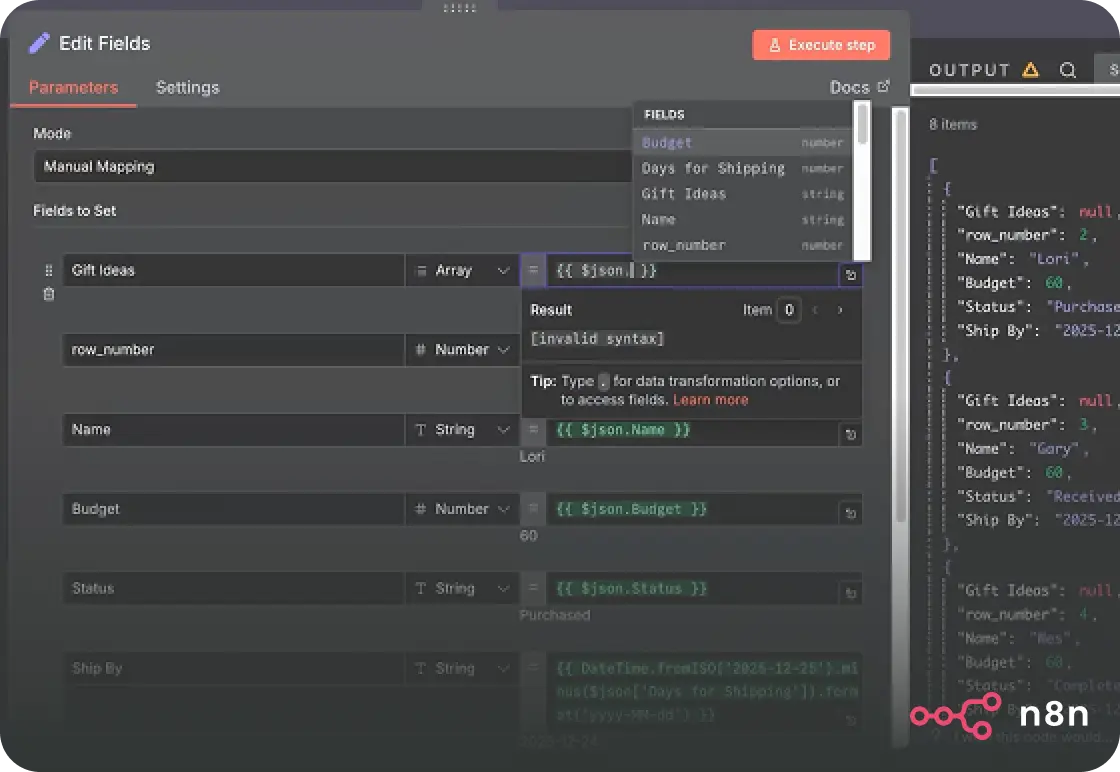Search the output panel with magnifier icon

[1068, 70]
